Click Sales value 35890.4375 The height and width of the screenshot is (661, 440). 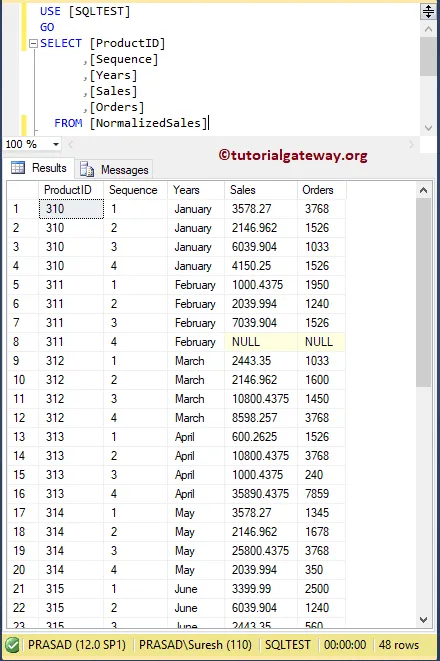(260, 494)
